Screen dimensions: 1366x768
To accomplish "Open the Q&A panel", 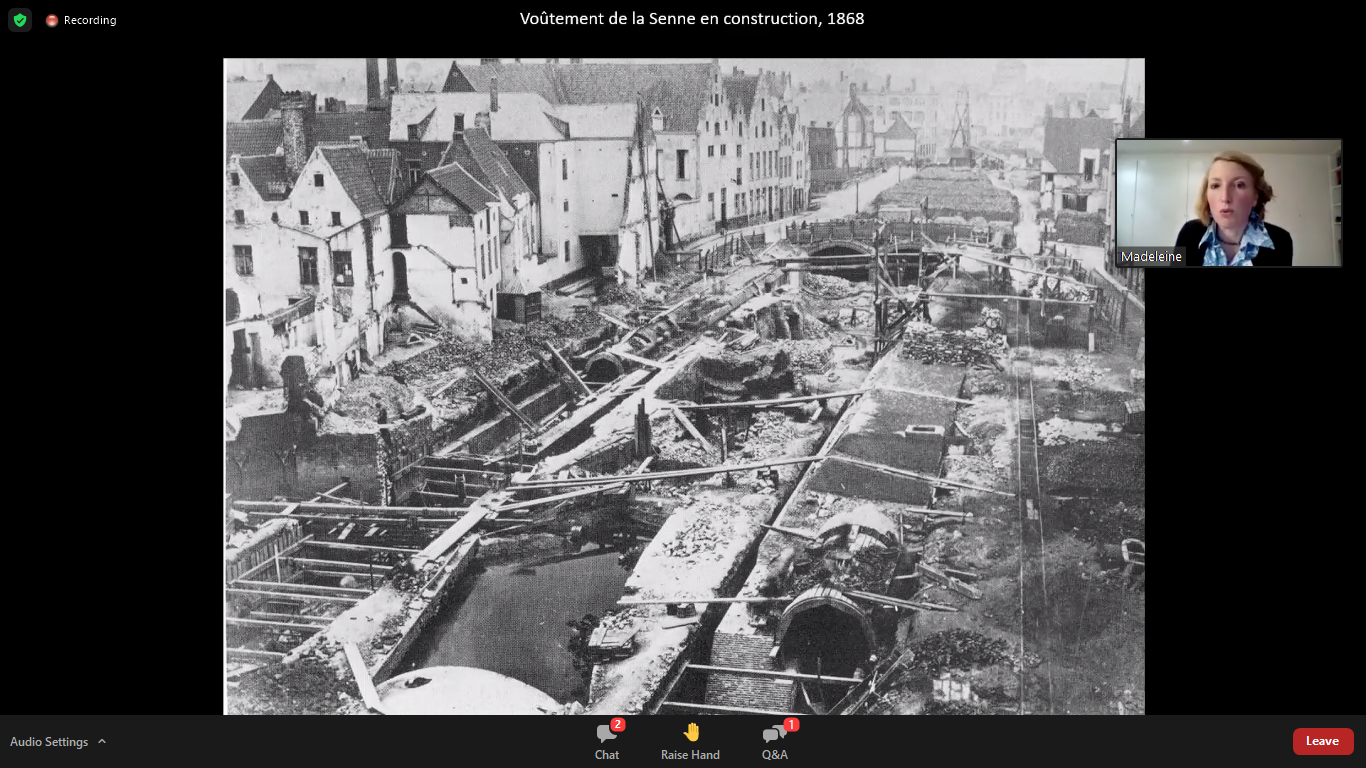I will pyautogui.click(x=775, y=741).
